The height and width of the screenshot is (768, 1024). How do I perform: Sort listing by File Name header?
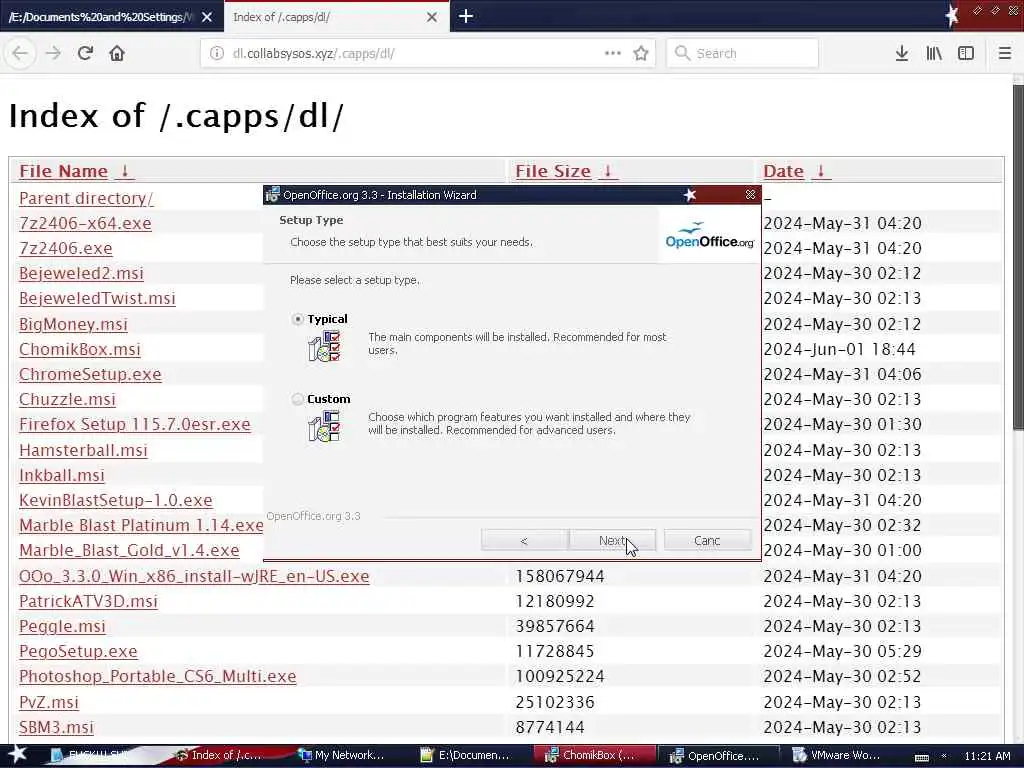click(x=63, y=171)
